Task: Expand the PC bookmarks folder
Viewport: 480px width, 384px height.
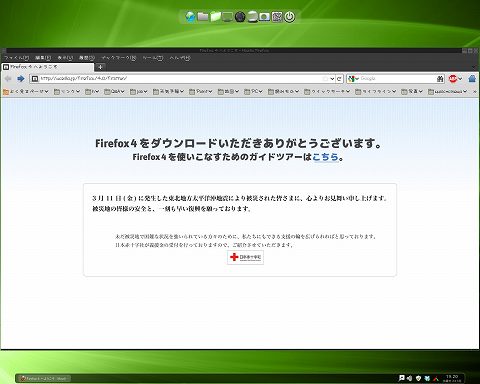Action: click(253, 91)
